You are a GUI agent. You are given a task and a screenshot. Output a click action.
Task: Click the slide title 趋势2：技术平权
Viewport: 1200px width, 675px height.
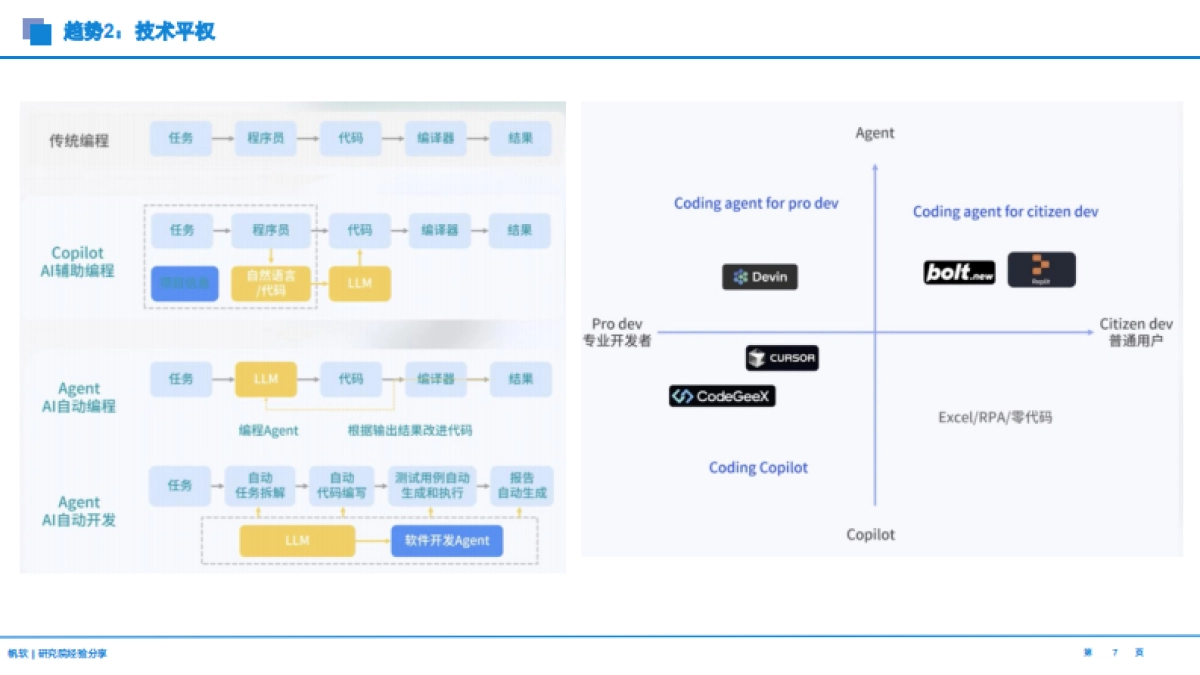[x=139, y=32]
